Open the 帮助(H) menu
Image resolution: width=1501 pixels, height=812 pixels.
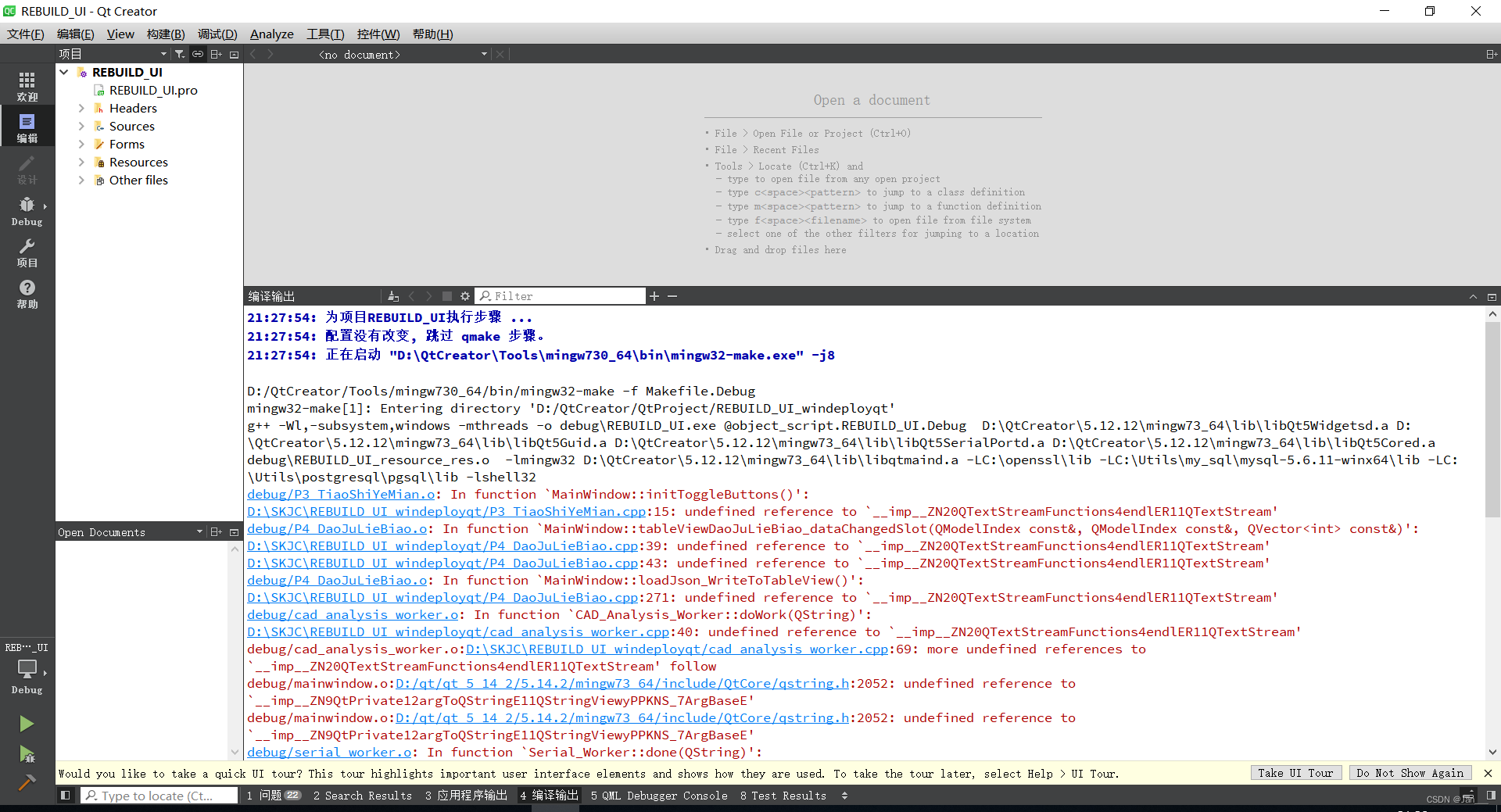432,34
